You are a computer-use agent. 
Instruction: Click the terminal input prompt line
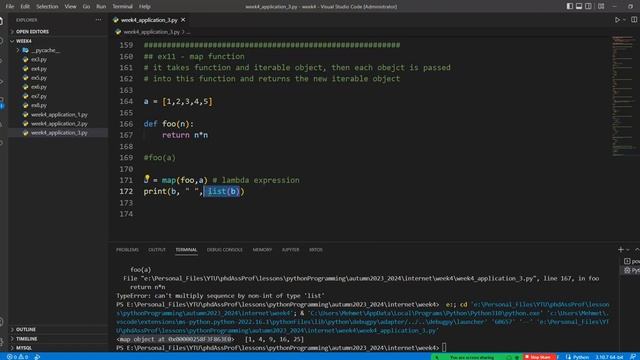(x=282, y=348)
